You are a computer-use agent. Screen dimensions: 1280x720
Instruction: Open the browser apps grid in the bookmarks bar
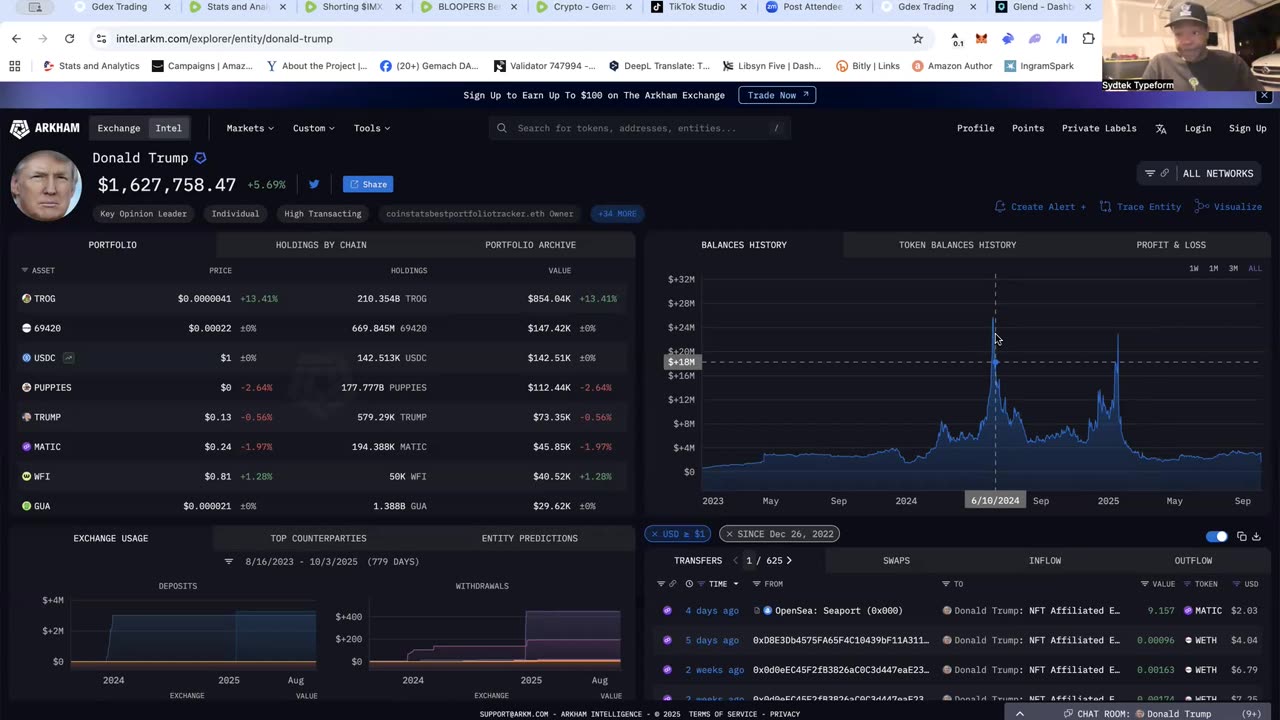(15, 66)
